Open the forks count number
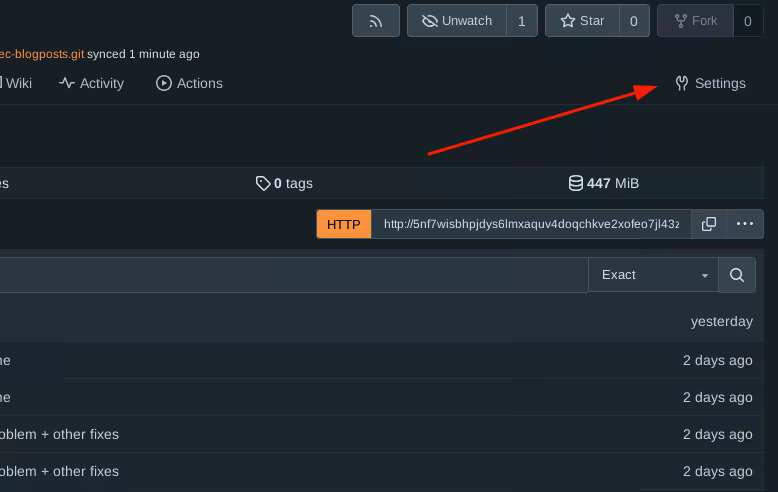 pos(747,21)
